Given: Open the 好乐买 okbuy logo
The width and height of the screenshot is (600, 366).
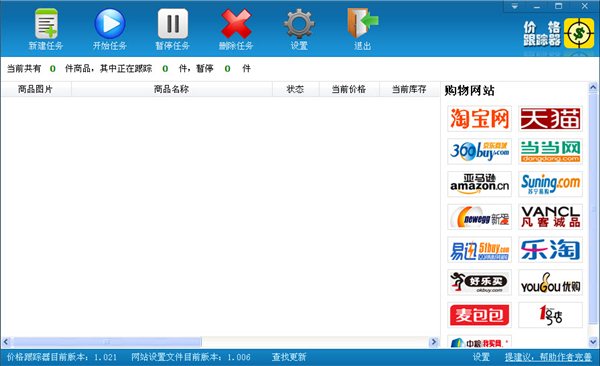Looking at the screenshot, I should [479, 283].
